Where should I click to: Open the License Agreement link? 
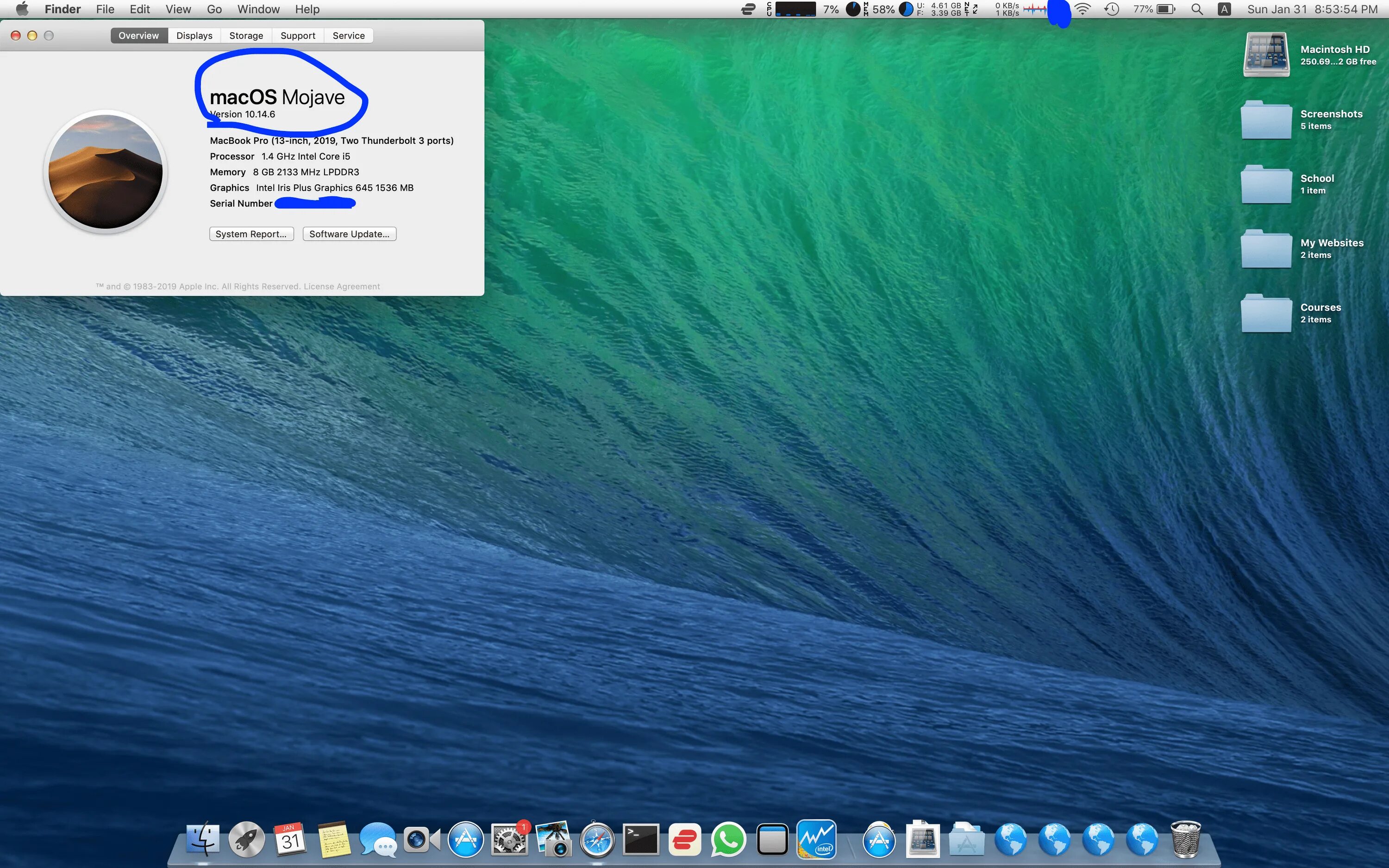[x=342, y=287]
